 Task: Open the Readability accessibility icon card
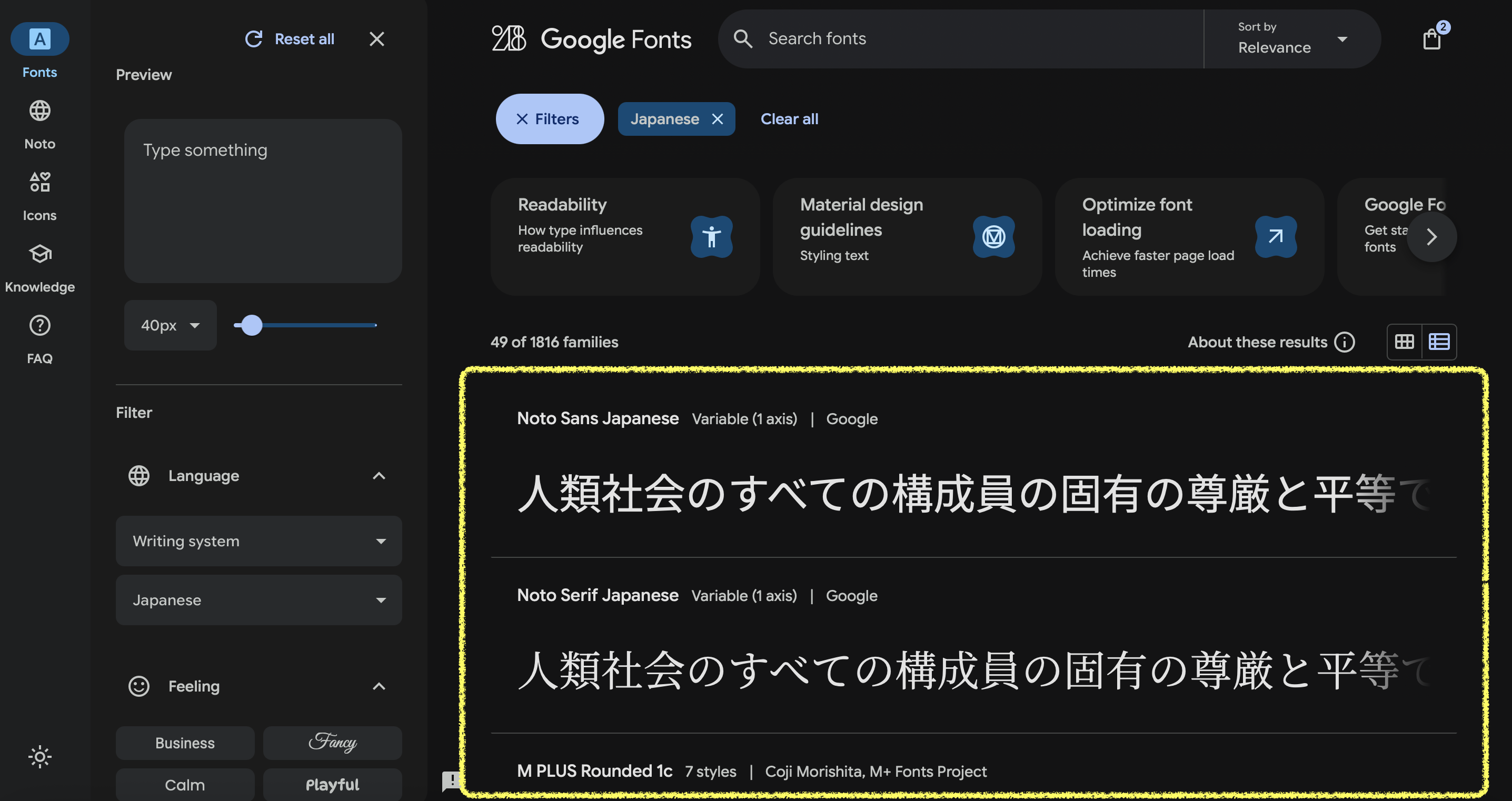coord(711,236)
